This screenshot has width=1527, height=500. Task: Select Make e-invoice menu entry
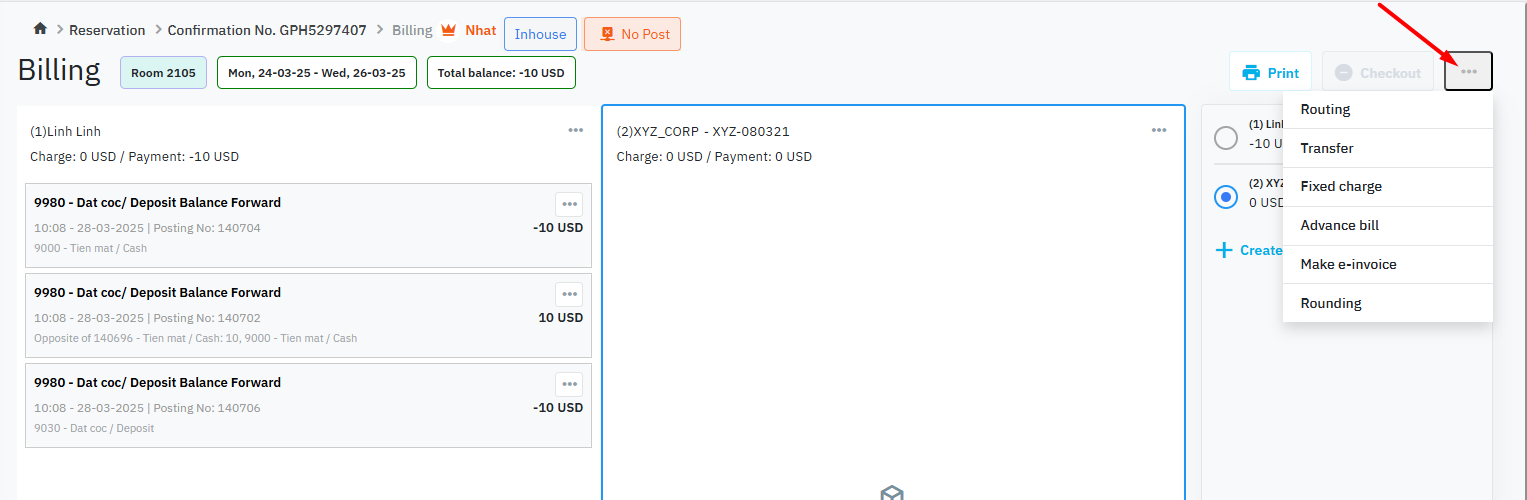tap(1388, 264)
